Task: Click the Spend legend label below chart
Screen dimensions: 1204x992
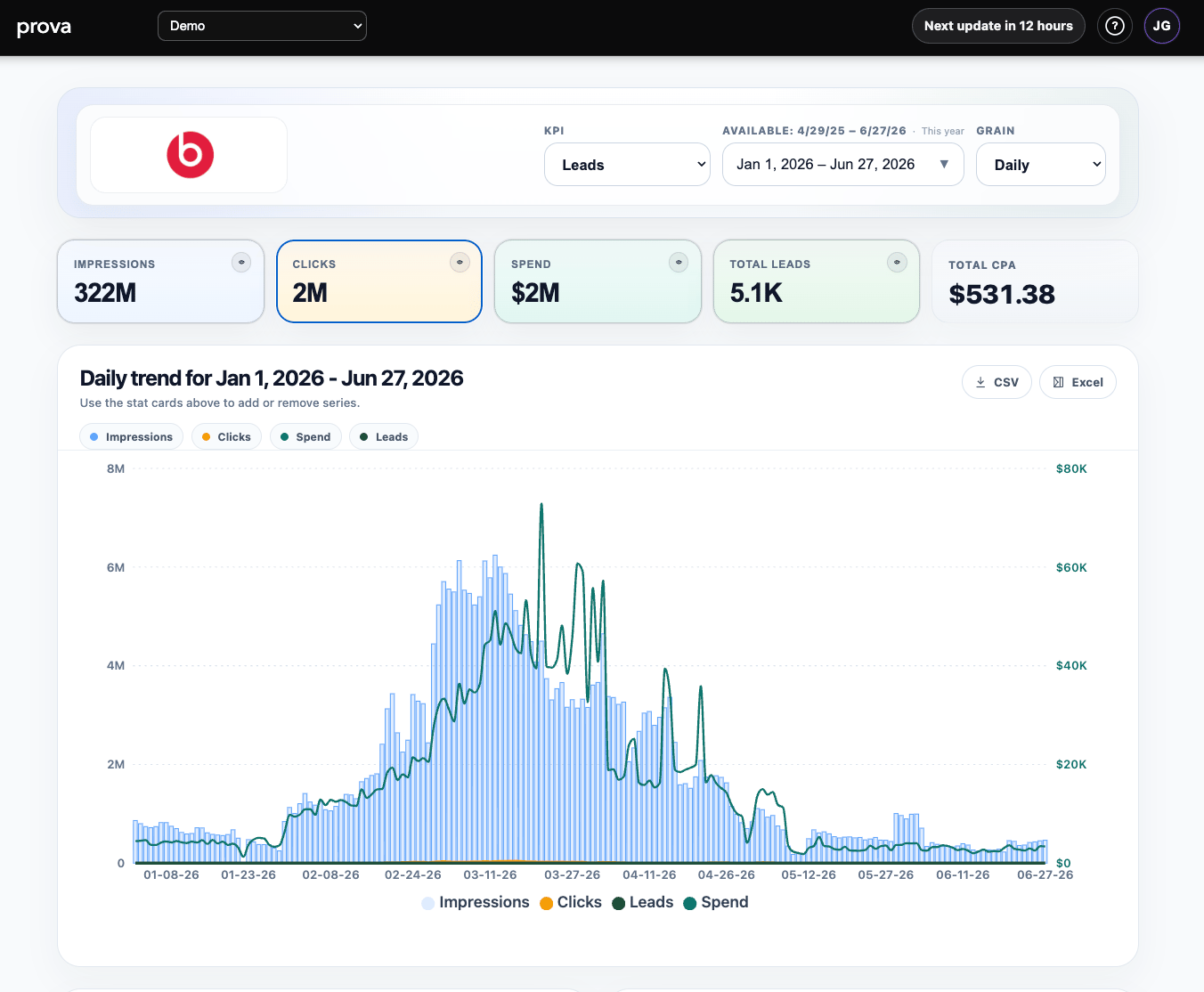Action: coord(725,902)
